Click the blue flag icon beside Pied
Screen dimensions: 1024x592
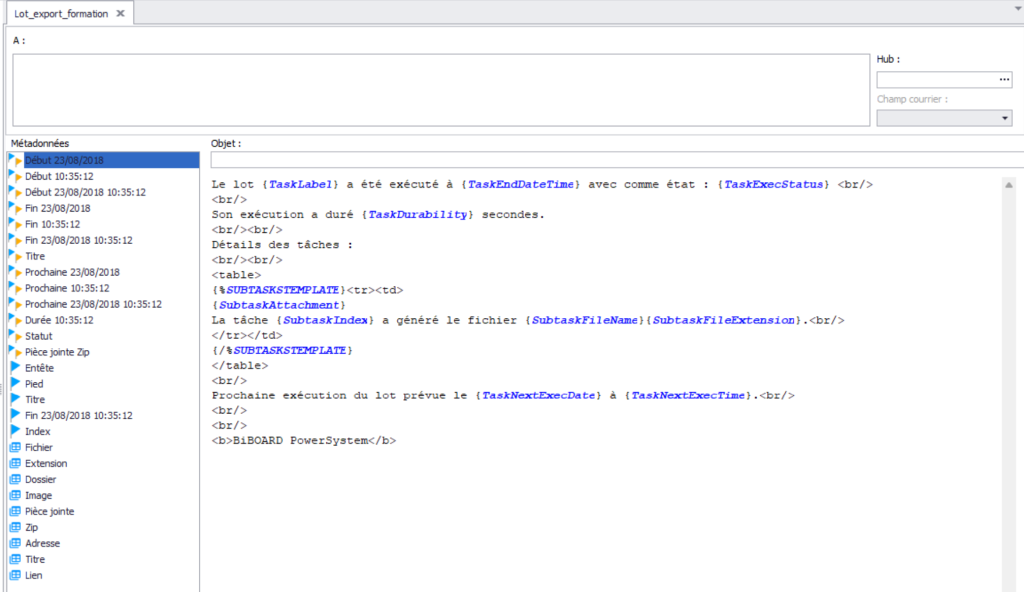point(15,384)
